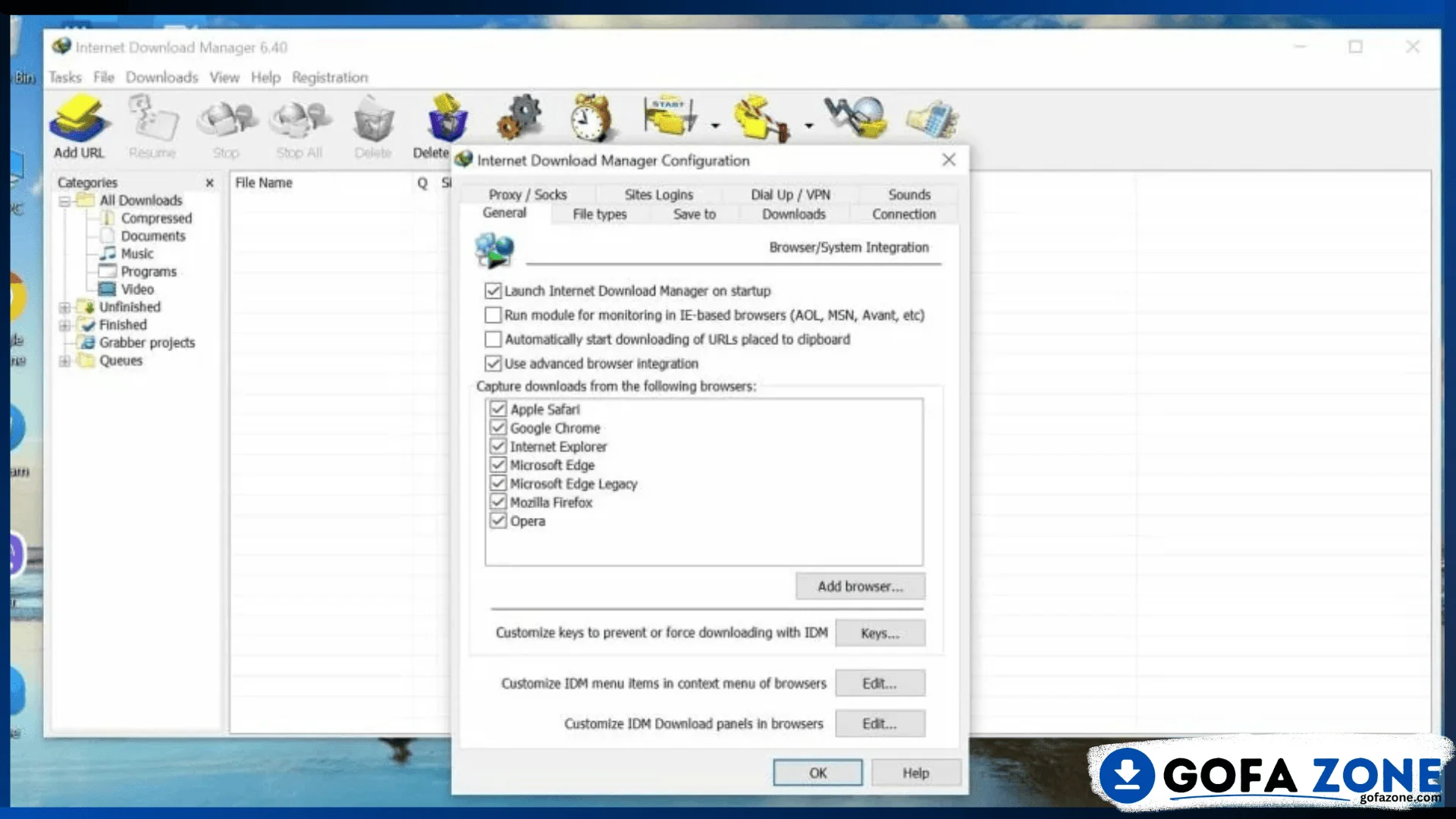The height and width of the screenshot is (819, 1456).
Task: Open the Start Queue dropdown arrow
Action: tap(714, 127)
